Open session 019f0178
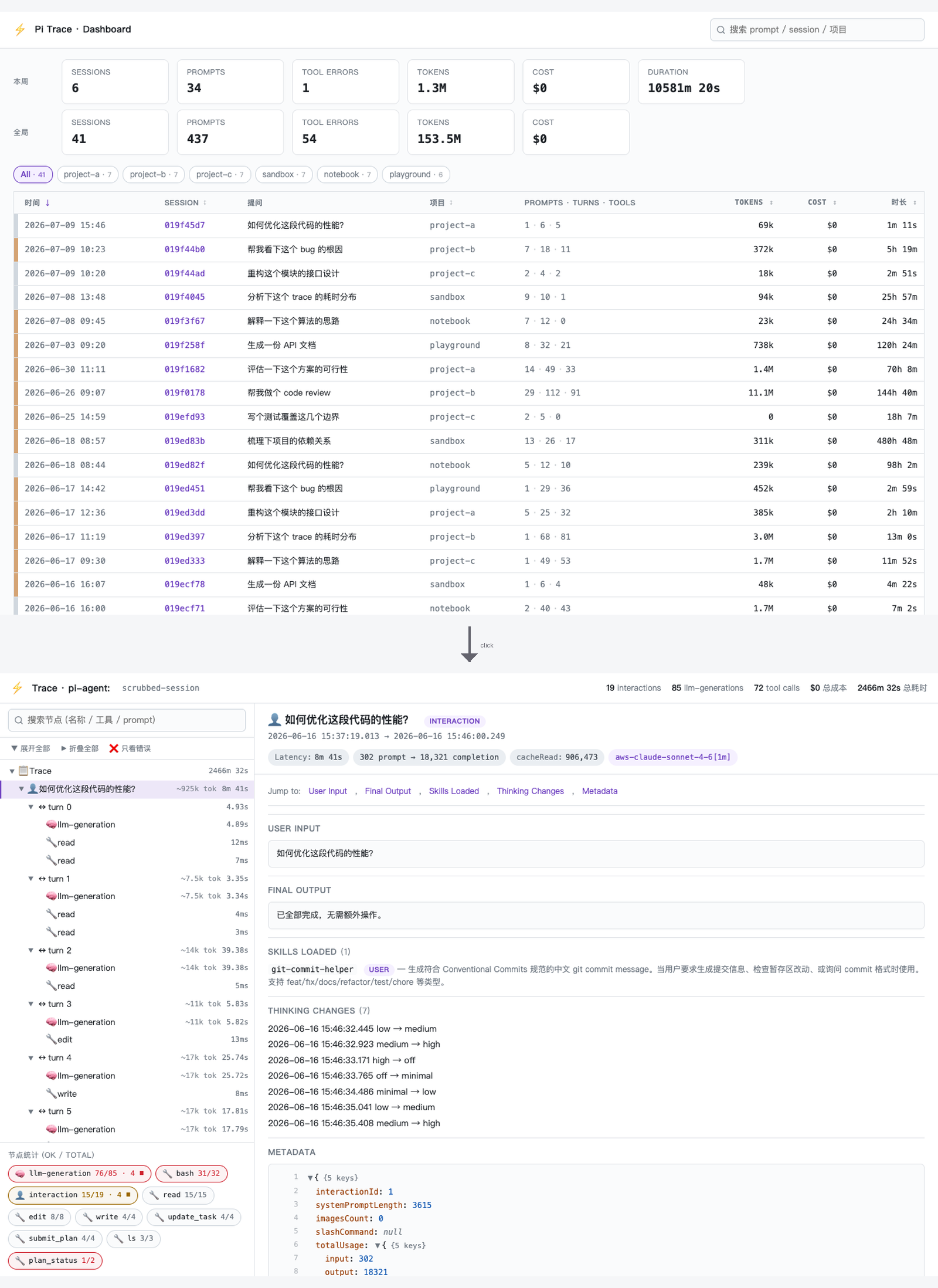The image size is (938, 1288). 184,393
